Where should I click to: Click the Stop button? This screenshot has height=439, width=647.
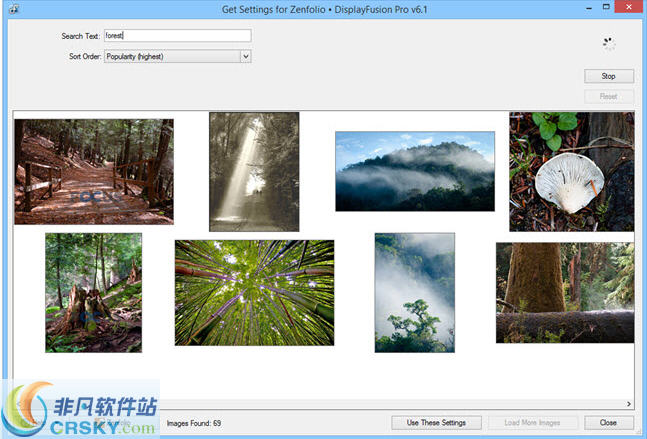coord(609,76)
